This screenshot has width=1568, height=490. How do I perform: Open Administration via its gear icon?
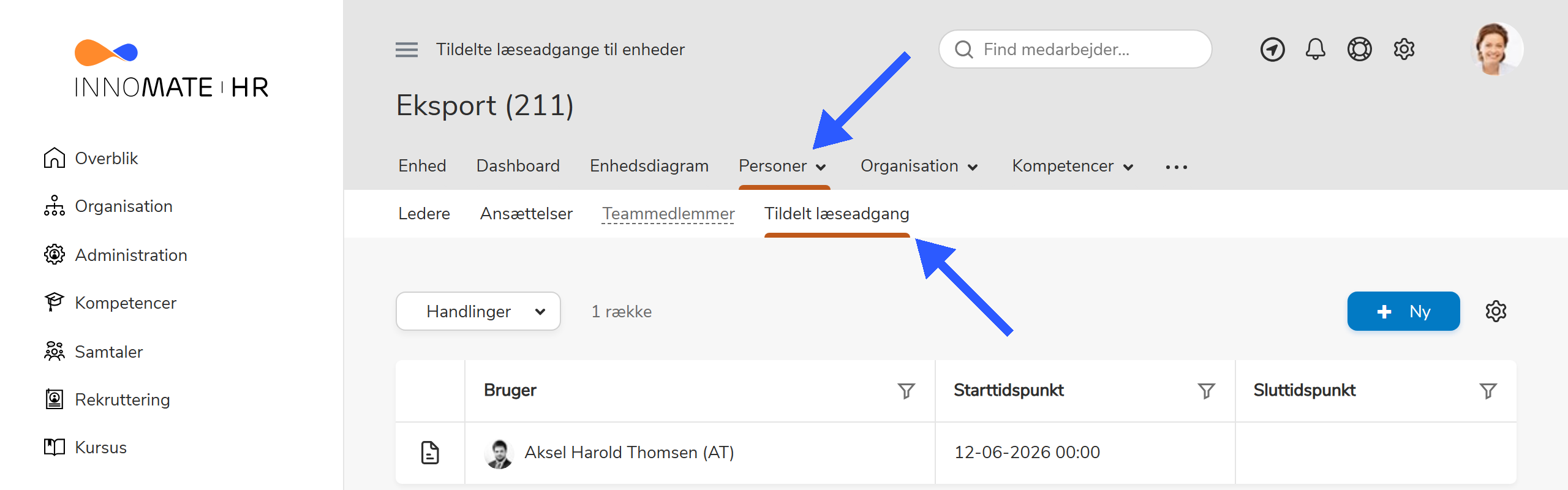coord(55,255)
